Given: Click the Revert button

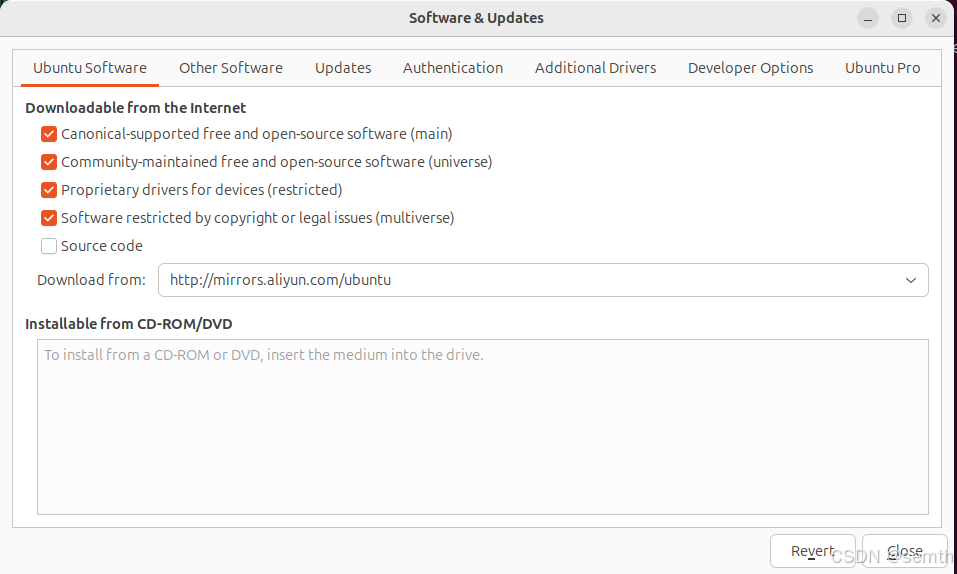Looking at the screenshot, I should point(812,551).
